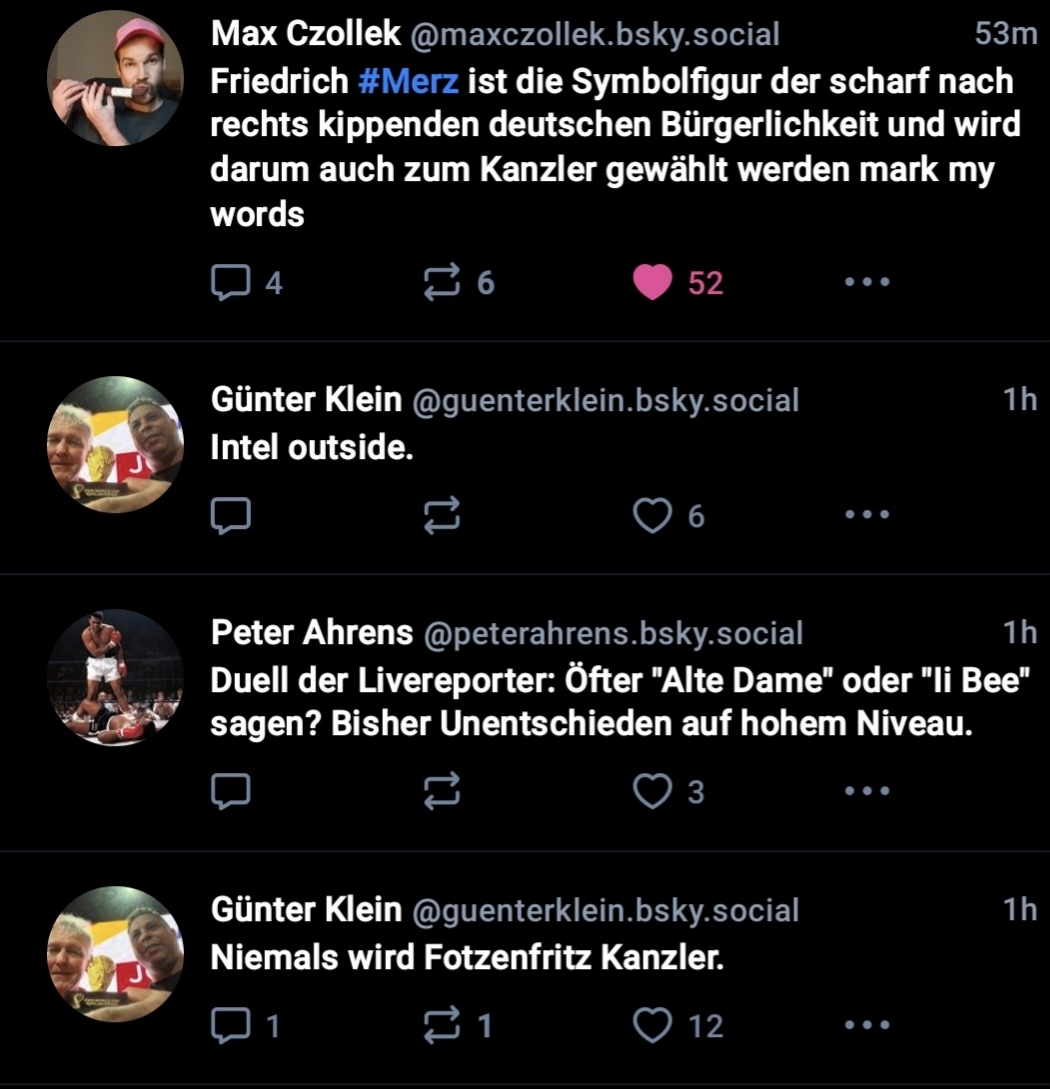Open the "Intel outside." post text
The height and width of the screenshot is (1089, 1050).
(311, 449)
